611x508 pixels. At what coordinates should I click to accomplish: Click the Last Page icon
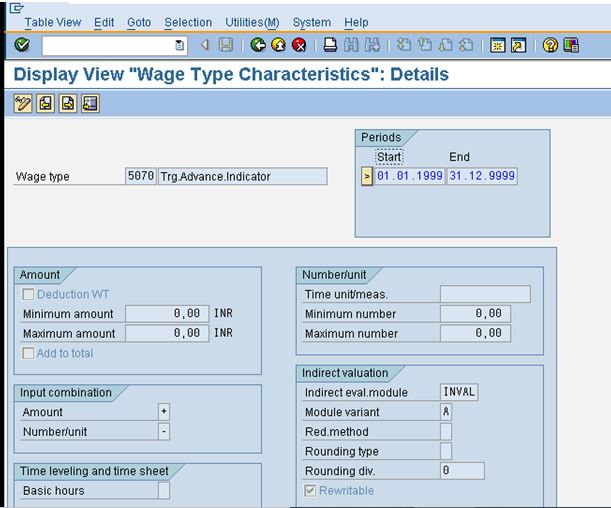(466, 45)
